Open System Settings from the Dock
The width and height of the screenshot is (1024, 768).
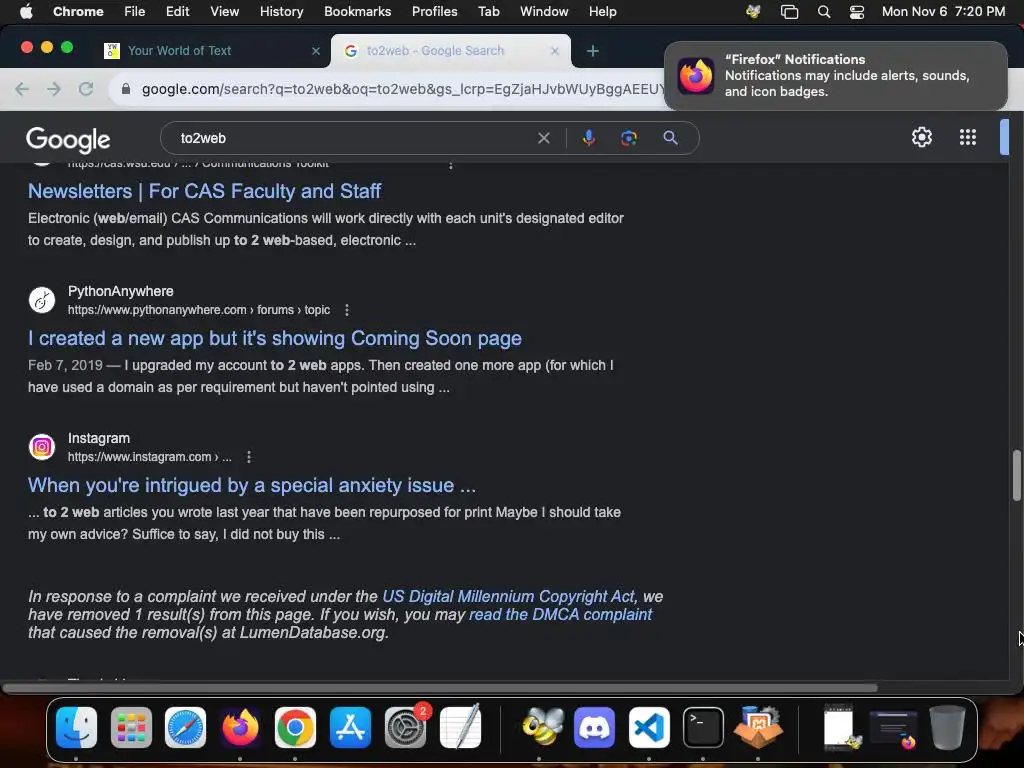click(x=406, y=727)
